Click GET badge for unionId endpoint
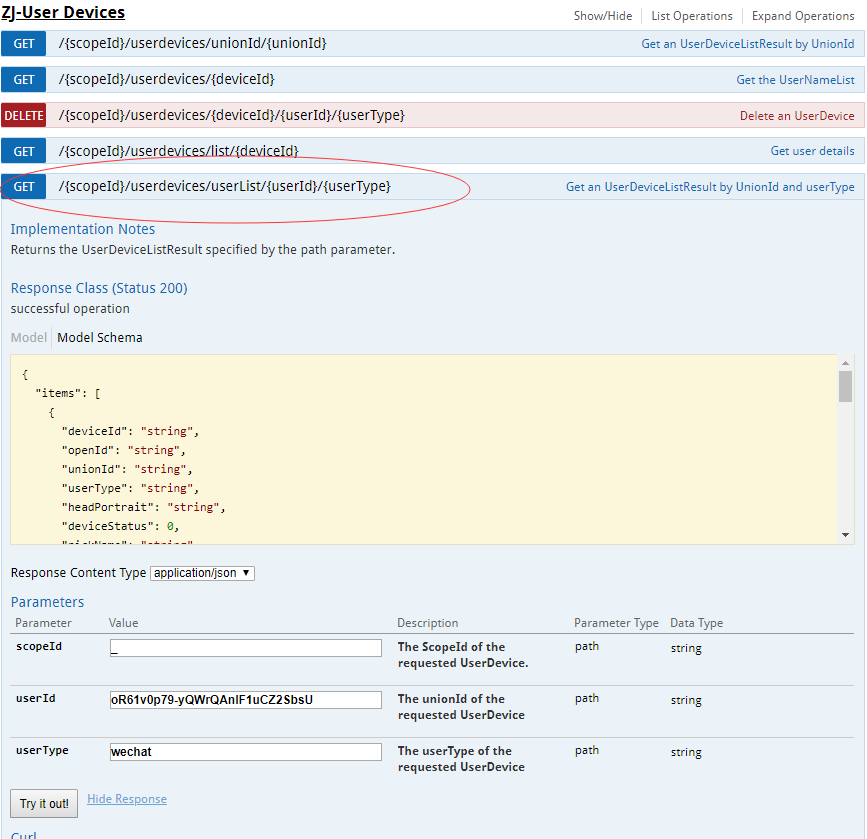 pyautogui.click(x=23, y=44)
